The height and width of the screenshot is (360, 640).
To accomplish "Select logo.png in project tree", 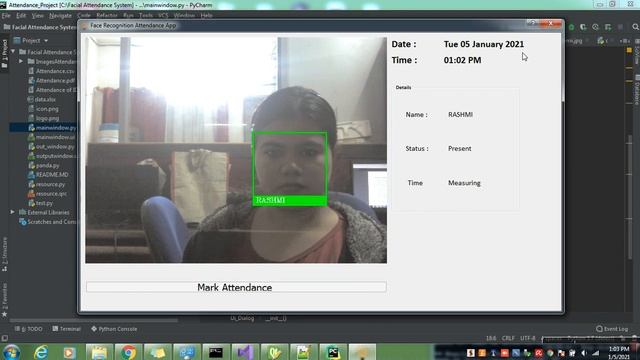I will tap(43, 118).
